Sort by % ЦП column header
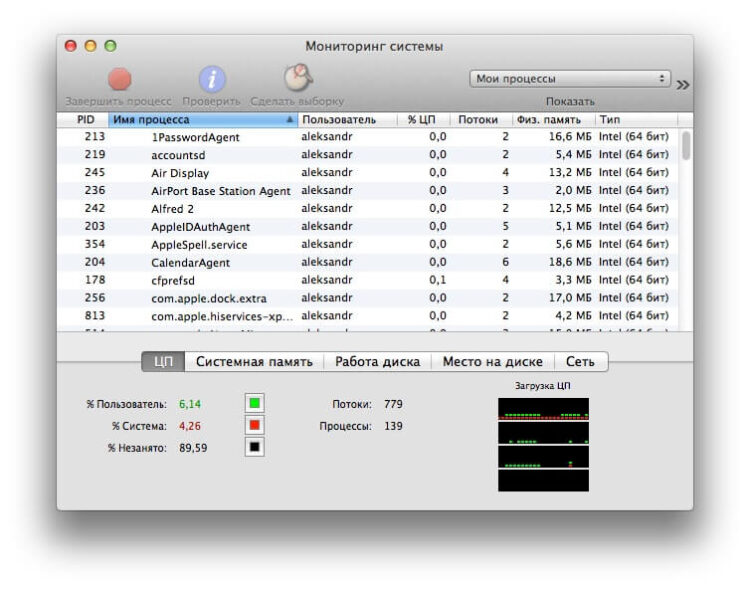 [421, 119]
